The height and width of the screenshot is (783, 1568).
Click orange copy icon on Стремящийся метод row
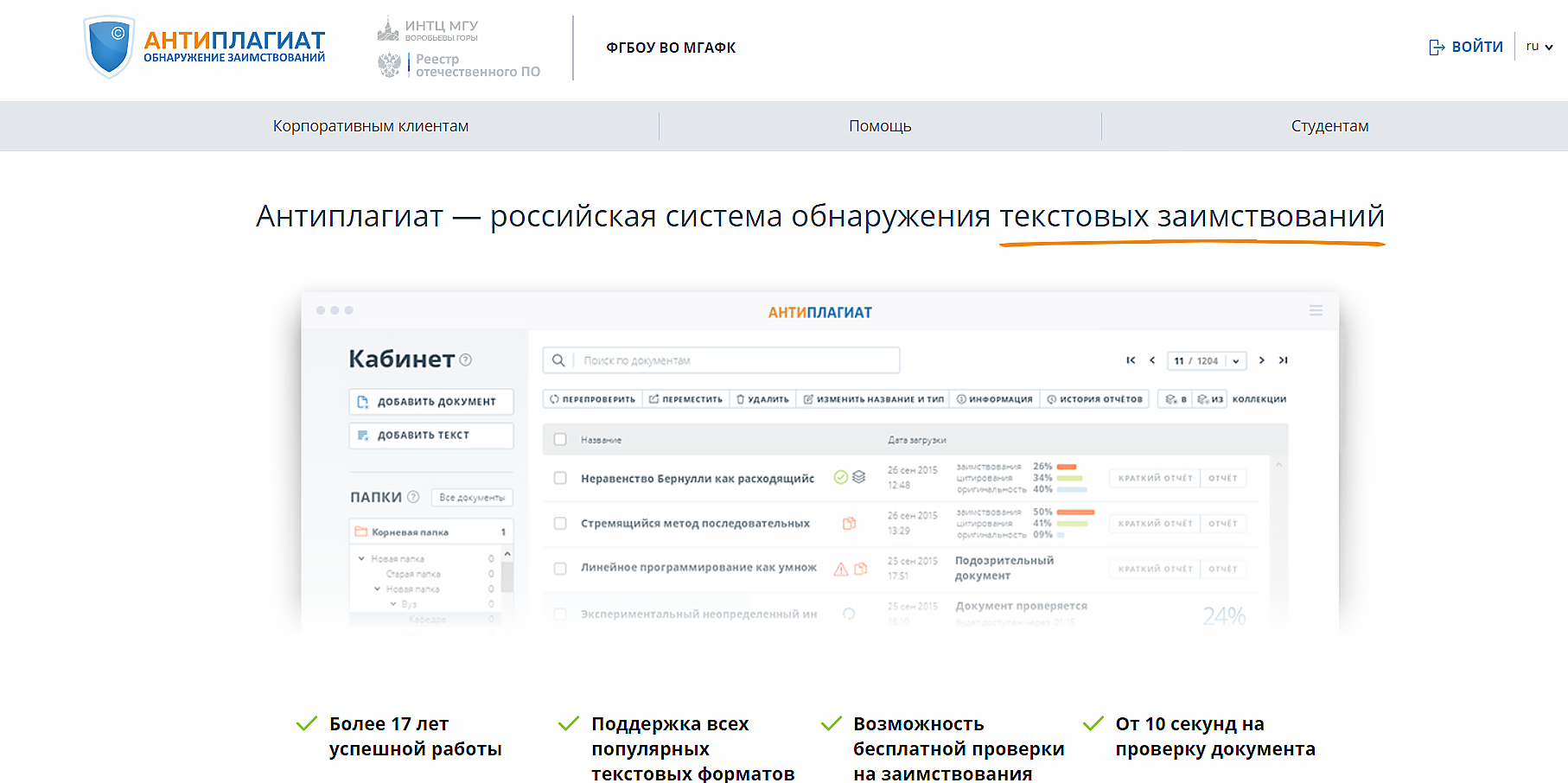(849, 523)
